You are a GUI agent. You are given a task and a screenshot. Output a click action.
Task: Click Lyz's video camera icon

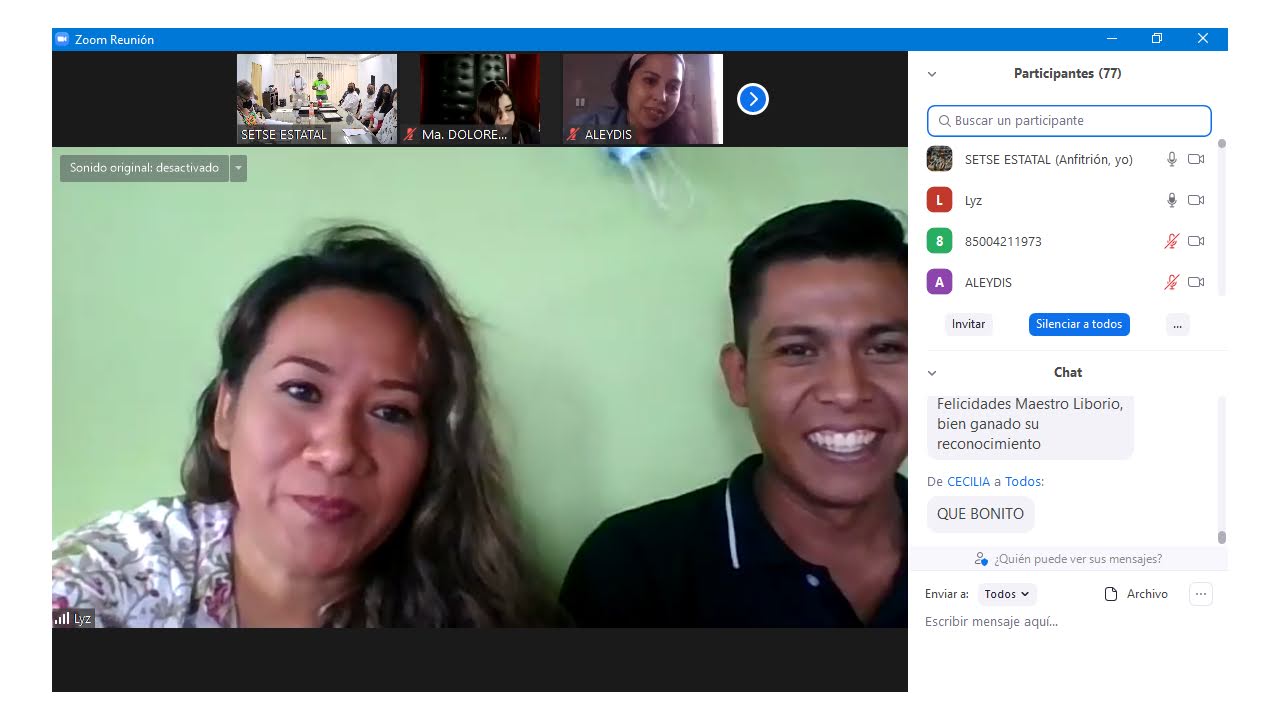point(1196,200)
